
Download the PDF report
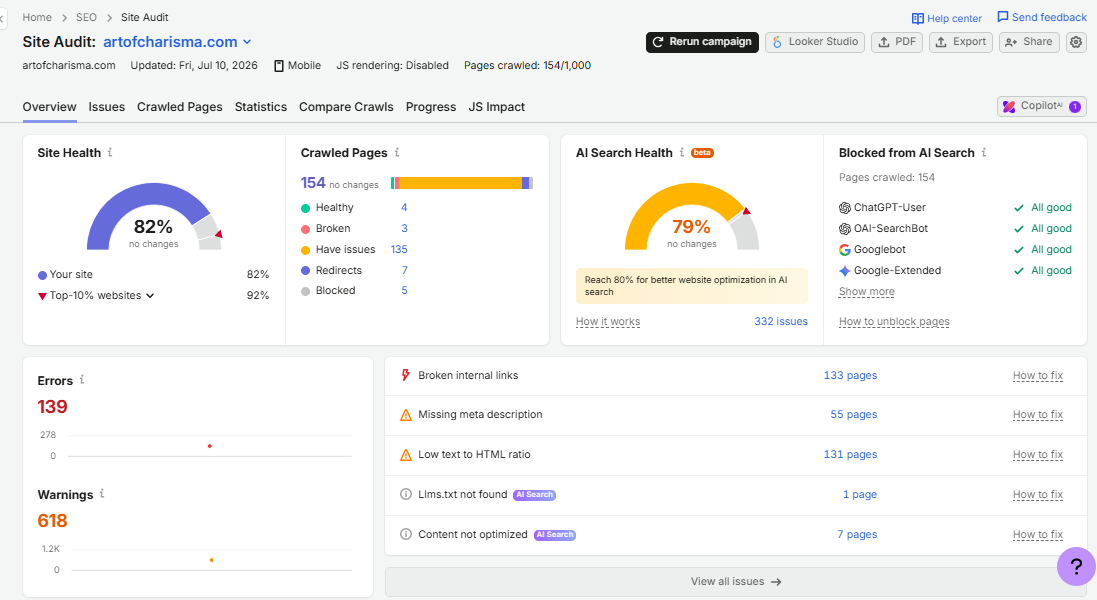click(897, 42)
